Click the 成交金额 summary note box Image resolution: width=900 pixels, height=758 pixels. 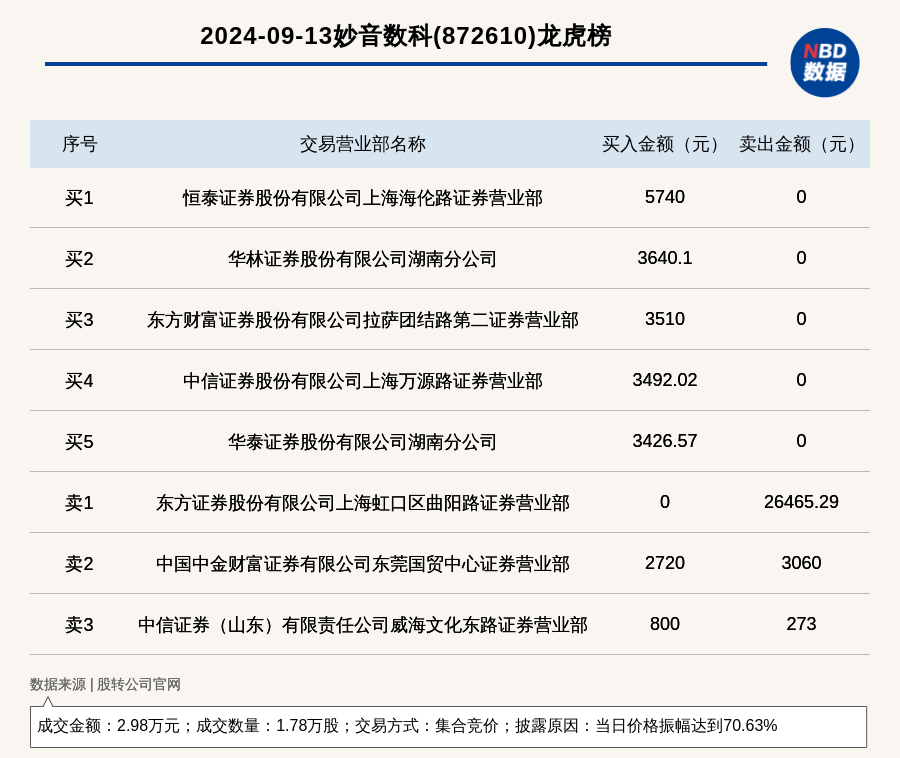(448, 726)
